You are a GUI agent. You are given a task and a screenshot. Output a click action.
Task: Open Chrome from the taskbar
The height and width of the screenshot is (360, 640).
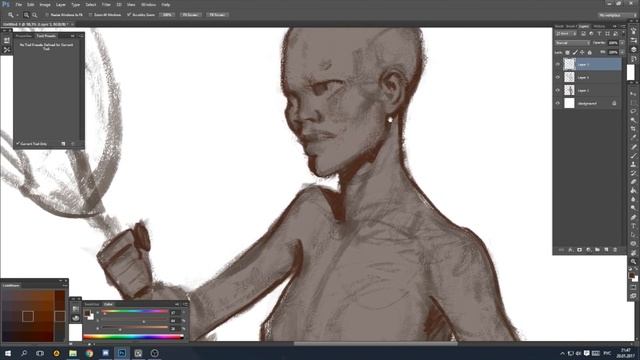(89, 353)
